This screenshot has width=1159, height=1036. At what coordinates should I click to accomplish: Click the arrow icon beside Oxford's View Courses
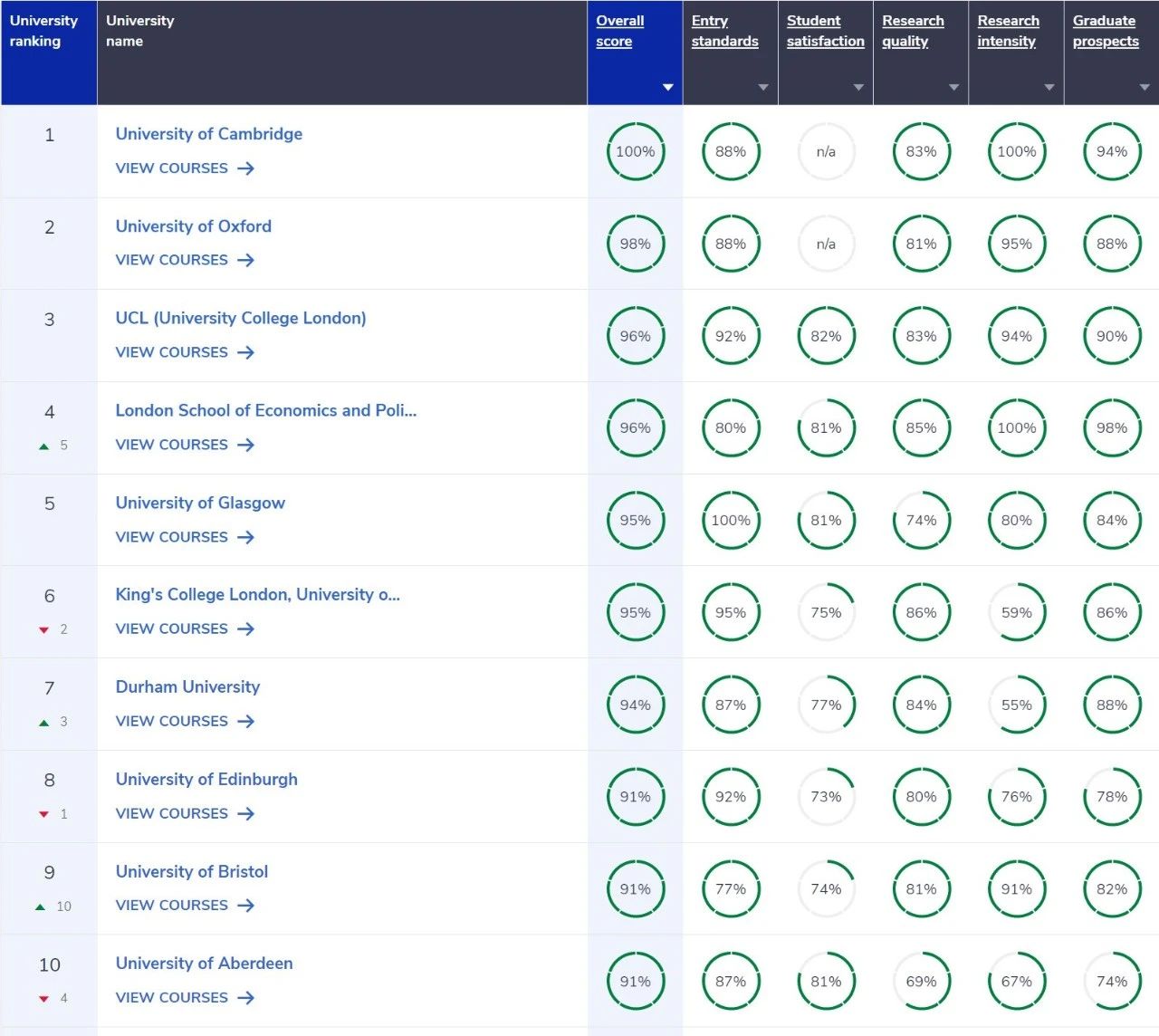(x=245, y=261)
